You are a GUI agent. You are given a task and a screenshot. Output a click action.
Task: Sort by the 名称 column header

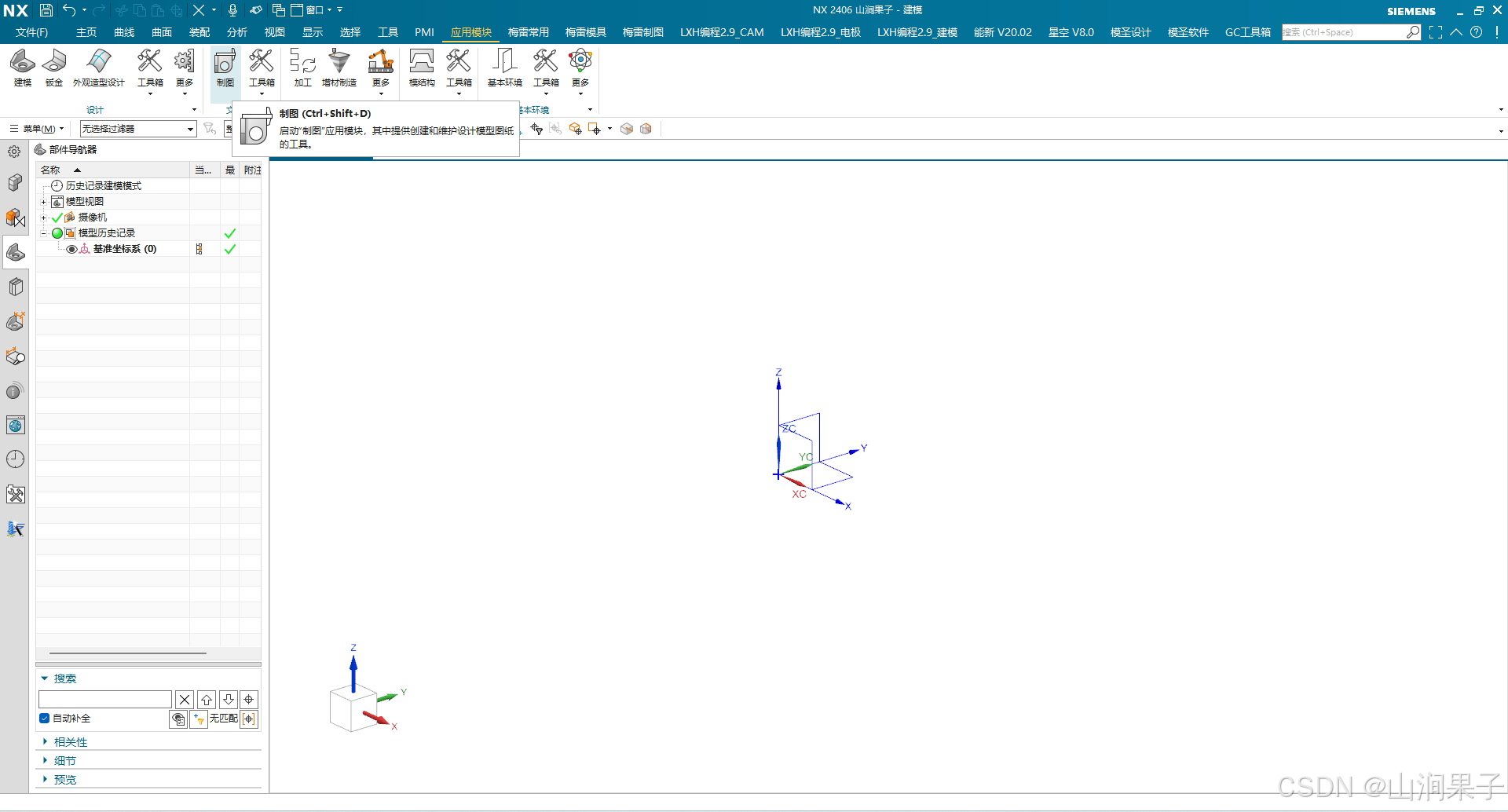tap(112, 170)
